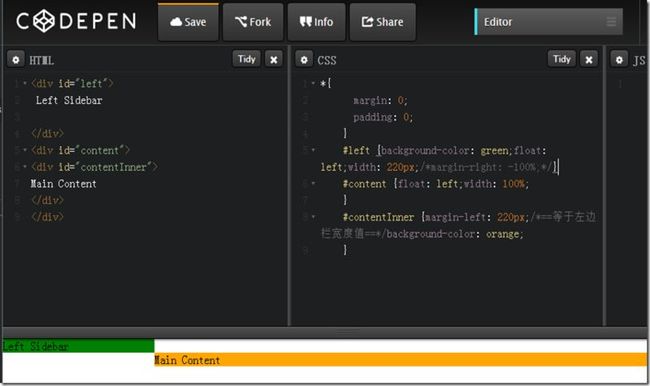Fold the #left CSS rule

pos(313,150)
